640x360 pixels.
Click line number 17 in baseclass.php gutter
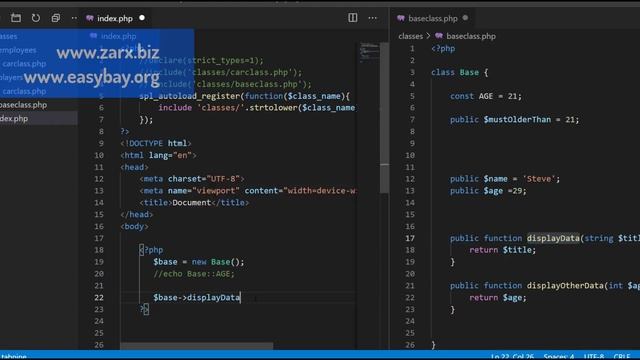point(410,238)
